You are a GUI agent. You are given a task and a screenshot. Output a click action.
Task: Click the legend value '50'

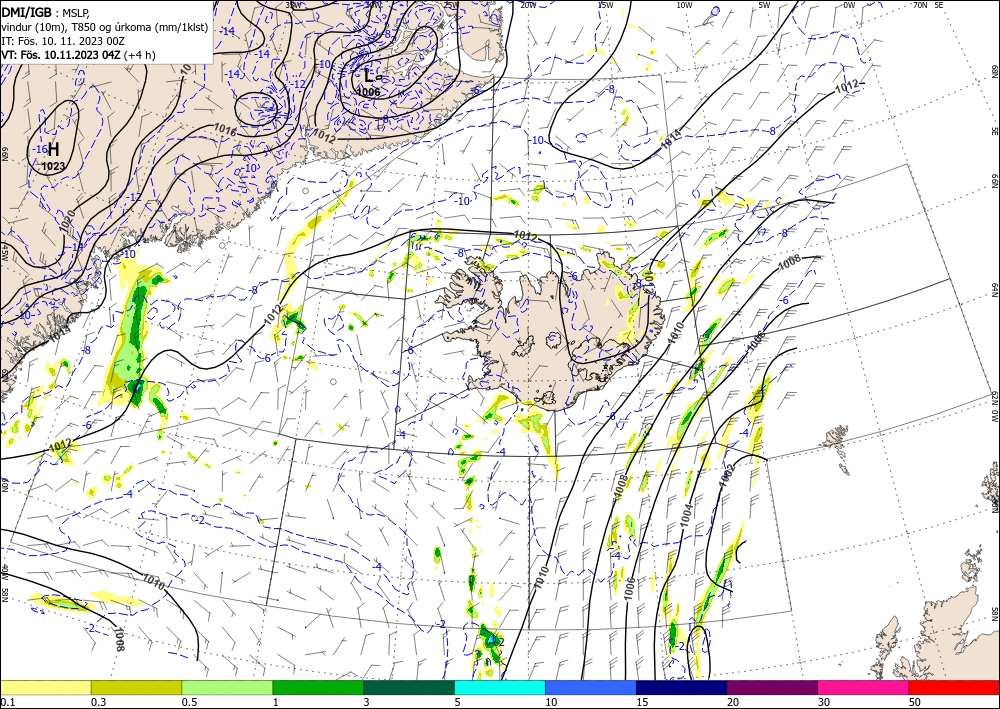pos(915,702)
